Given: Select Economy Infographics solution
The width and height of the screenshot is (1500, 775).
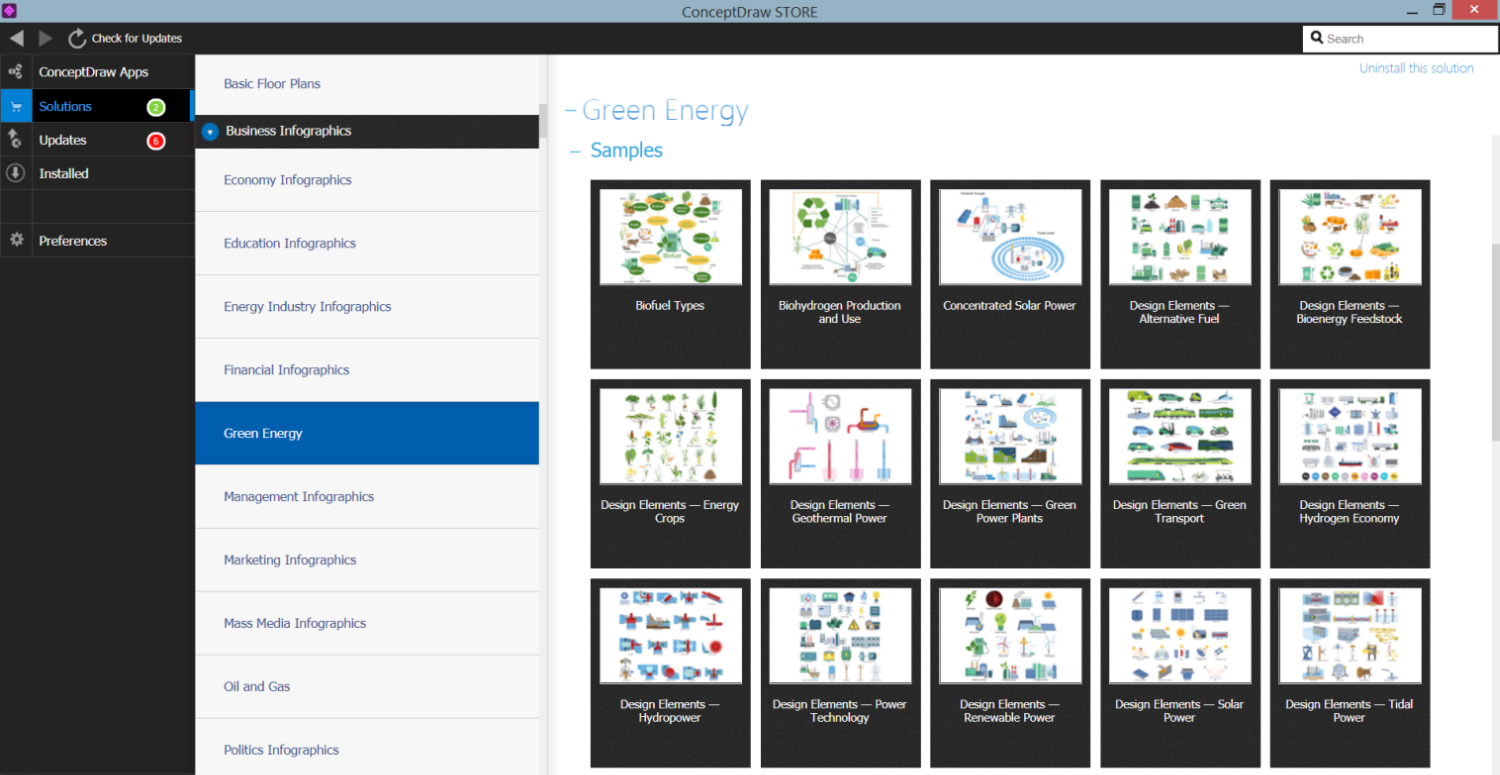Looking at the screenshot, I should coord(367,180).
